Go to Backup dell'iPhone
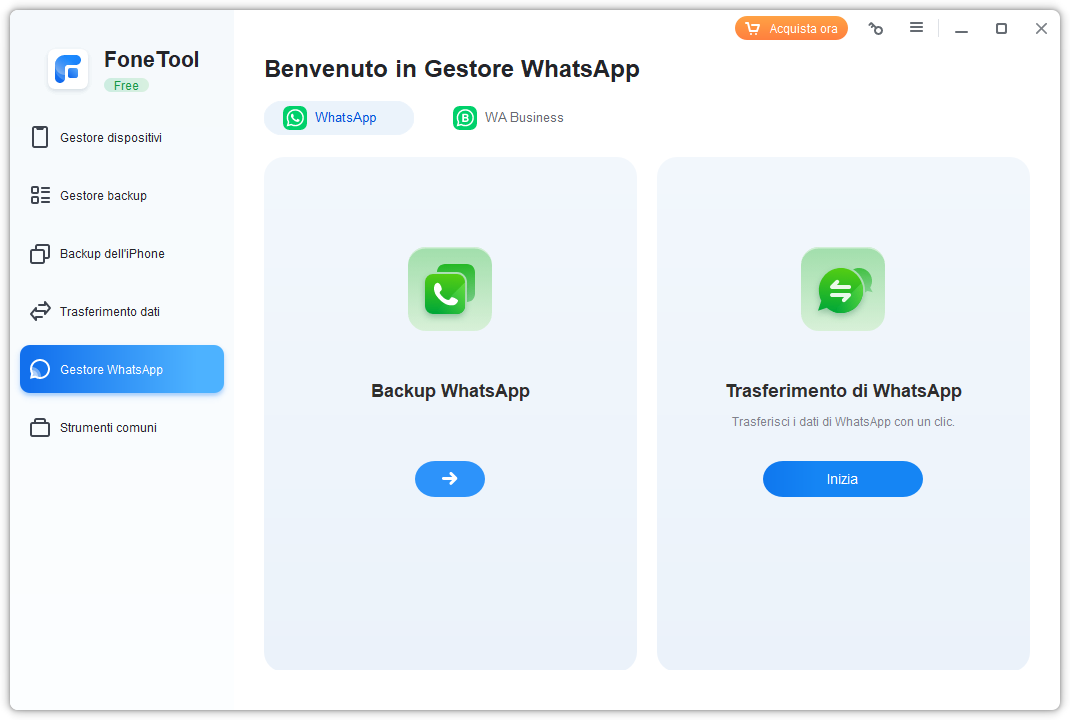The width and height of the screenshot is (1070, 720). tap(111, 254)
